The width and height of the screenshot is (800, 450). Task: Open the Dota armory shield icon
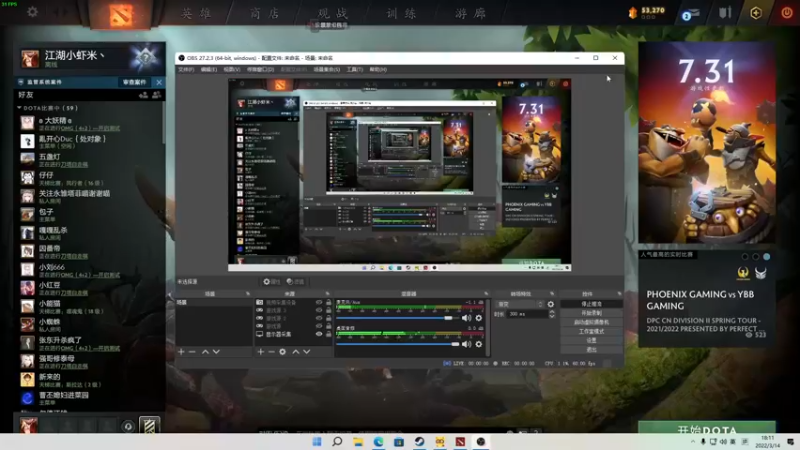pos(725,13)
